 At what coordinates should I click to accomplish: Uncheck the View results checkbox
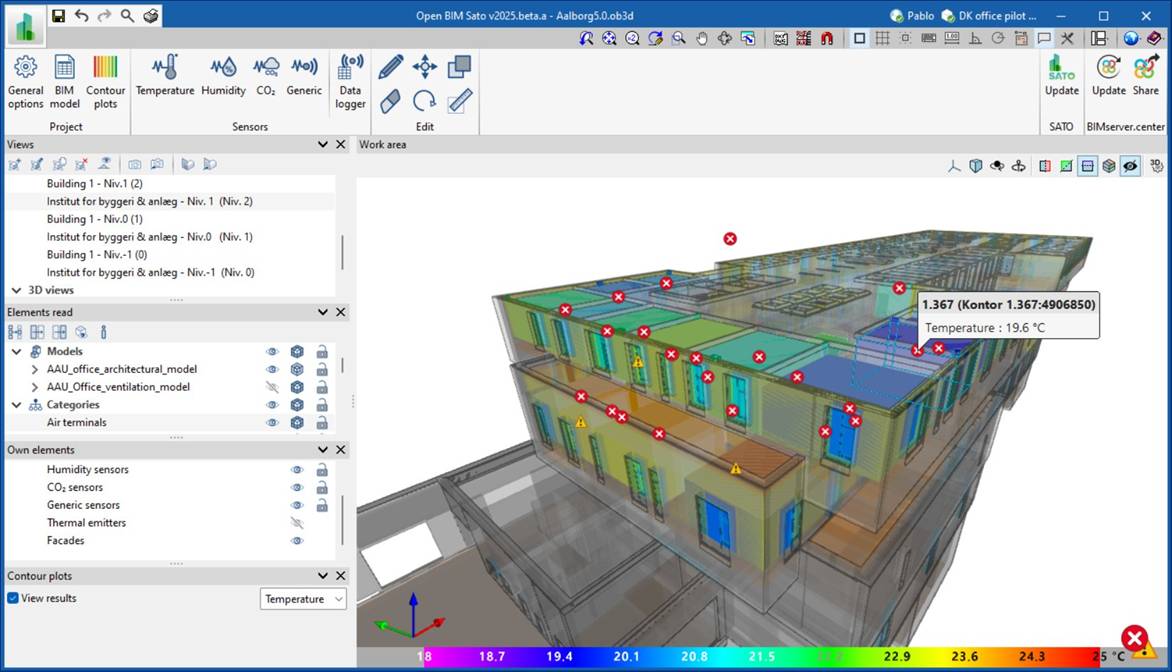(x=11, y=598)
